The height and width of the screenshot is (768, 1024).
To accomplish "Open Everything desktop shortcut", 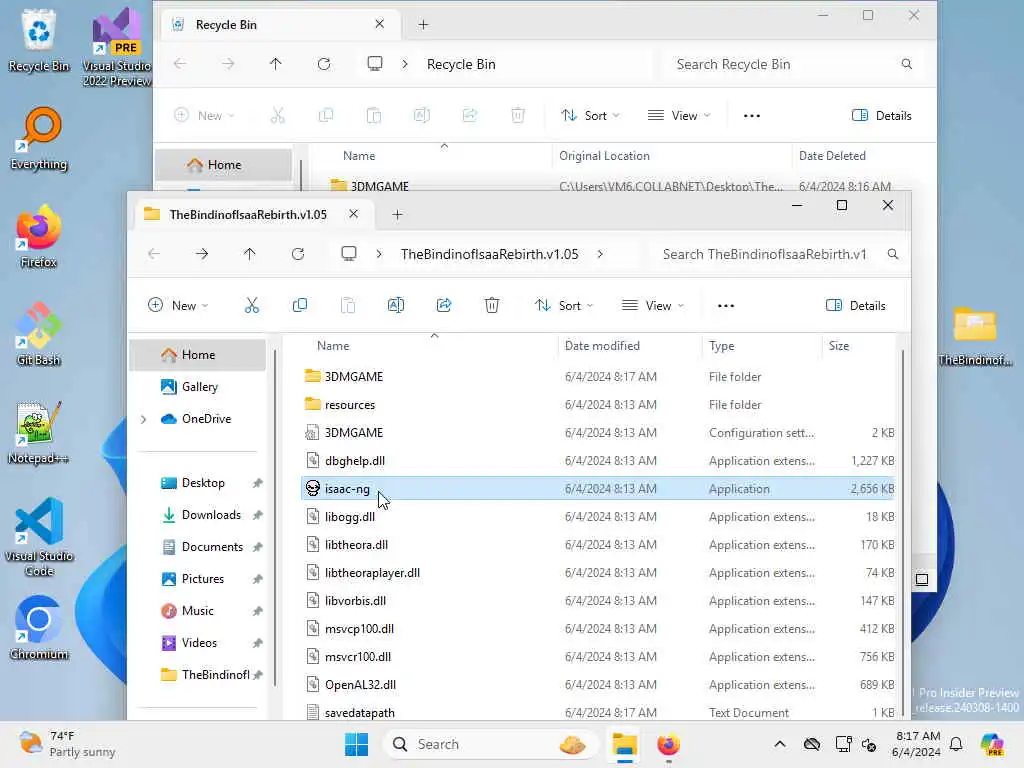I will (x=39, y=138).
